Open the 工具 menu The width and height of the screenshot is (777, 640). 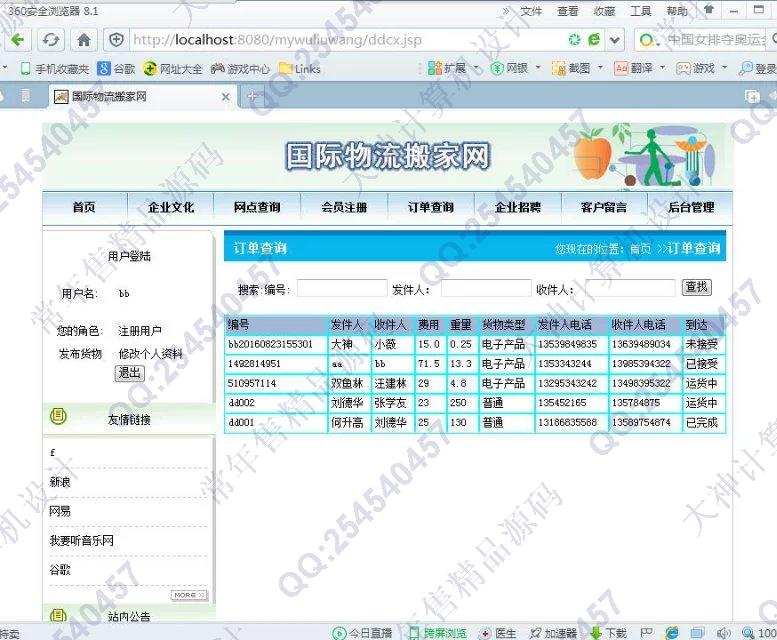point(640,11)
